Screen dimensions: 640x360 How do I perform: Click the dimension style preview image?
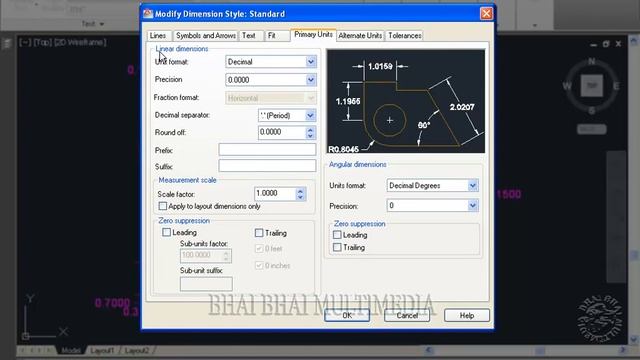[x=406, y=101]
